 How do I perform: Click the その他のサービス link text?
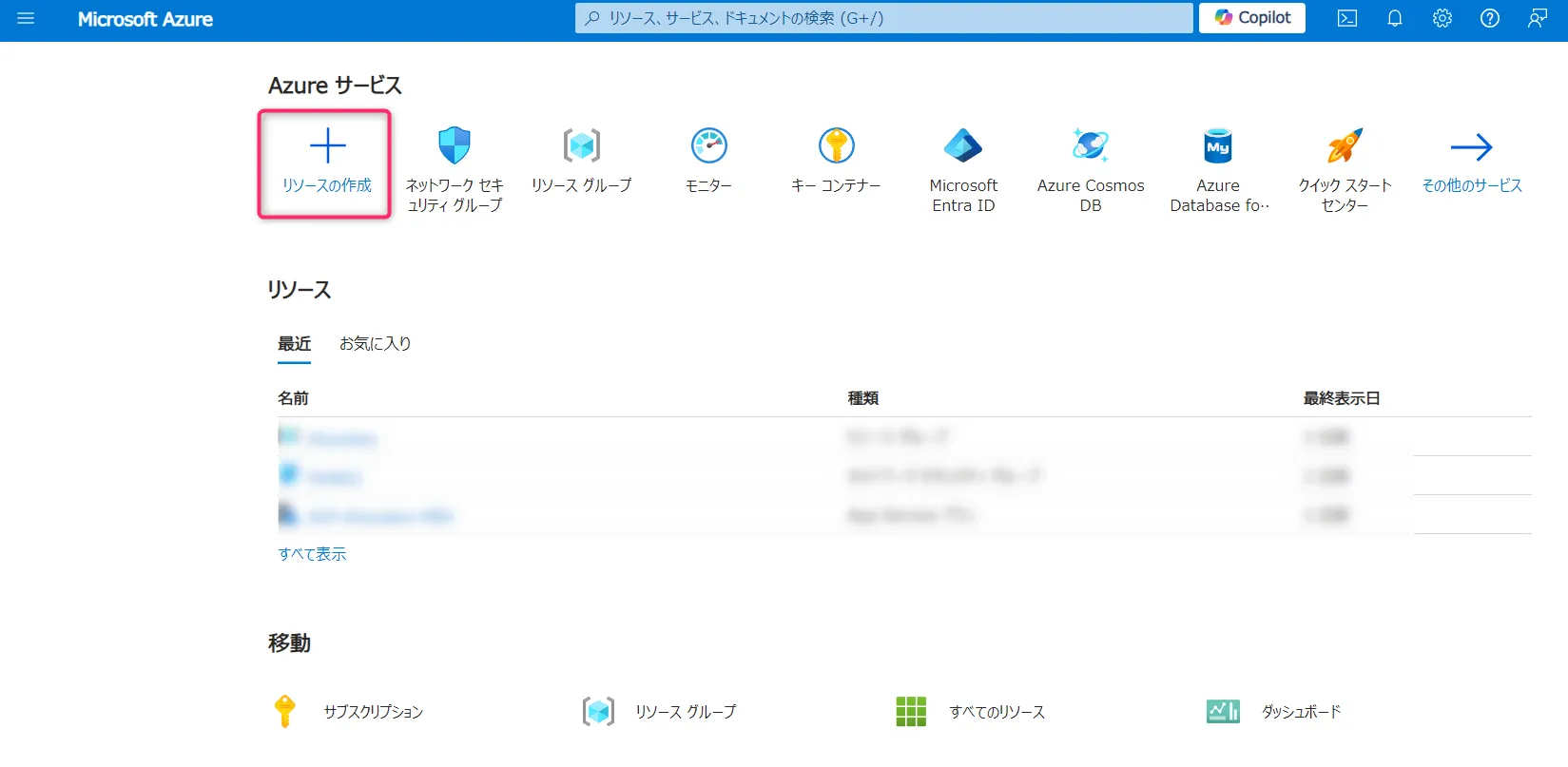tap(1472, 185)
